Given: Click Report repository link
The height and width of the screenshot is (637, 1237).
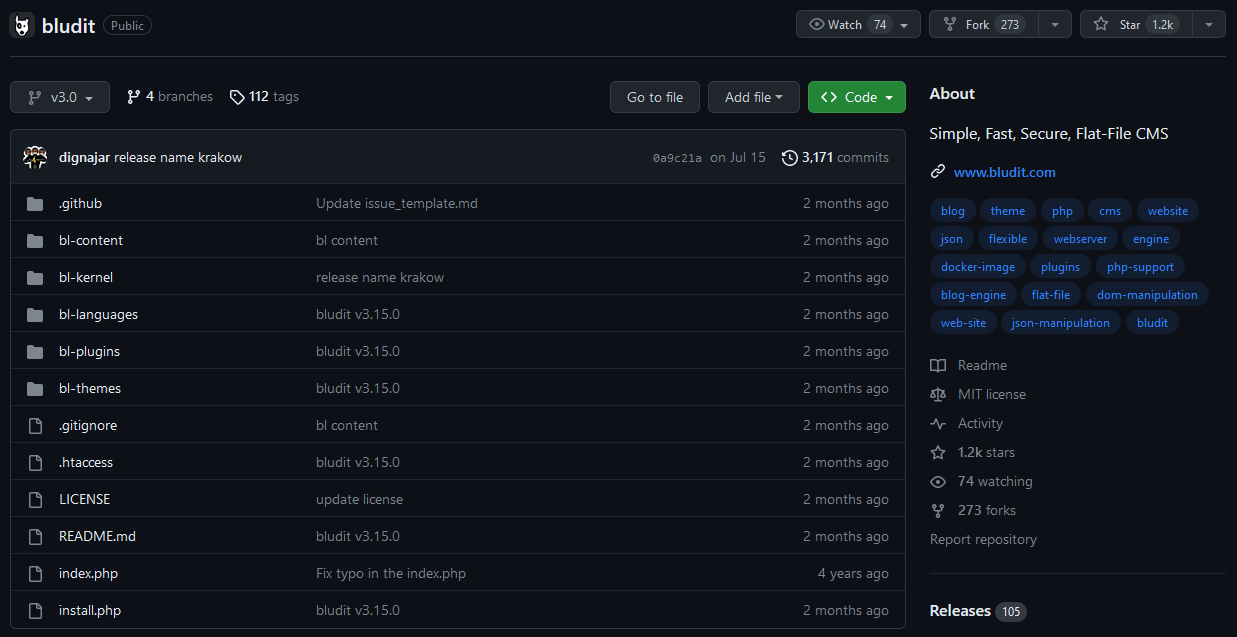Looking at the screenshot, I should (x=983, y=539).
